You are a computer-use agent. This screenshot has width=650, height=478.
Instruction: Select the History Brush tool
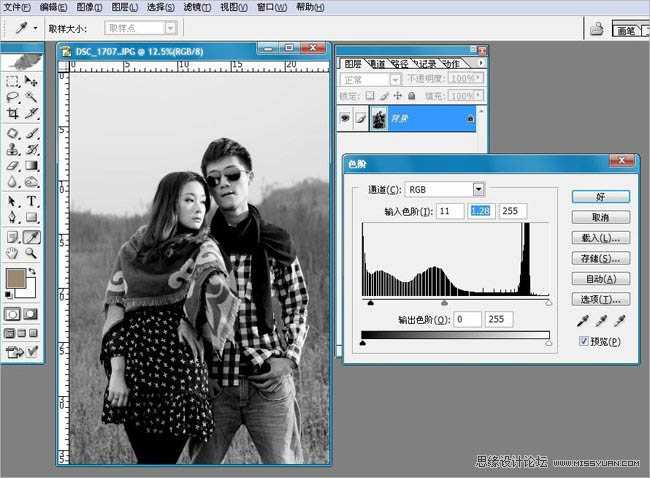click(31, 149)
